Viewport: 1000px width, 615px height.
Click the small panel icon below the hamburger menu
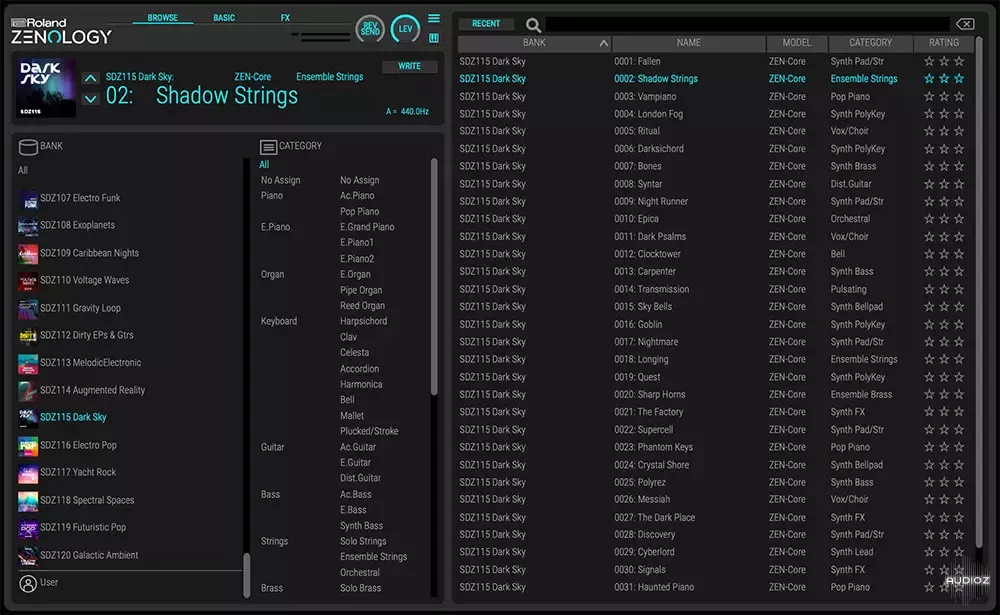(x=434, y=38)
